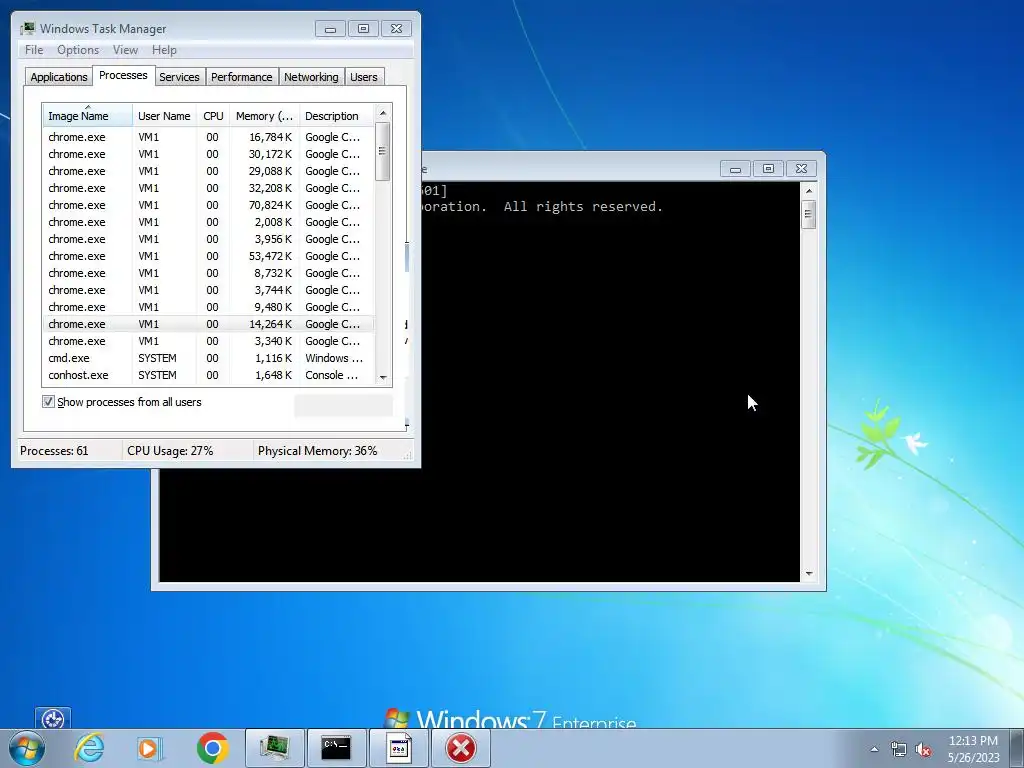Click the disabled button below process list
The height and width of the screenshot is (768, 1024).
coord(344,406)
